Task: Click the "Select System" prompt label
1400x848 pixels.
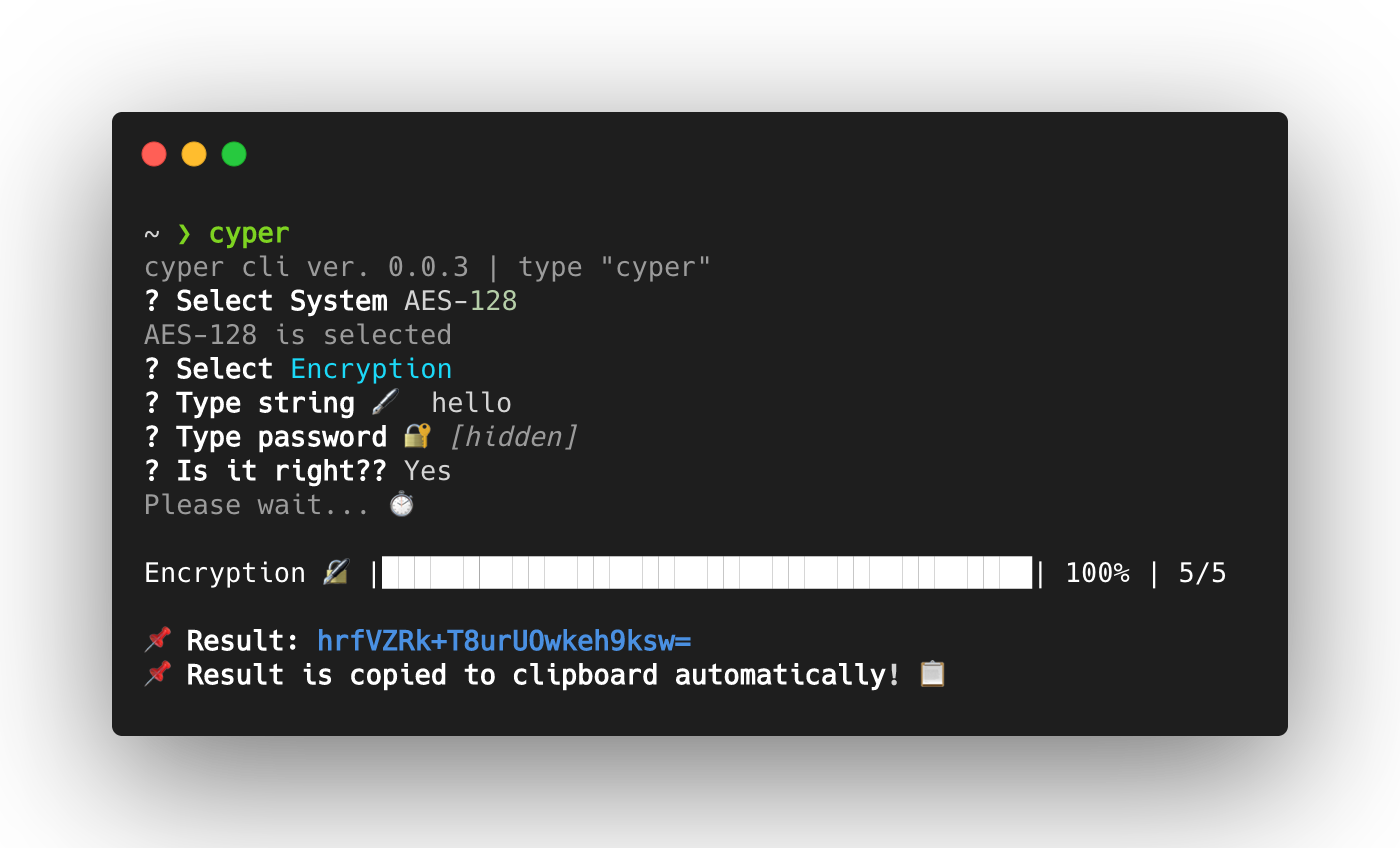Action: 282,300
